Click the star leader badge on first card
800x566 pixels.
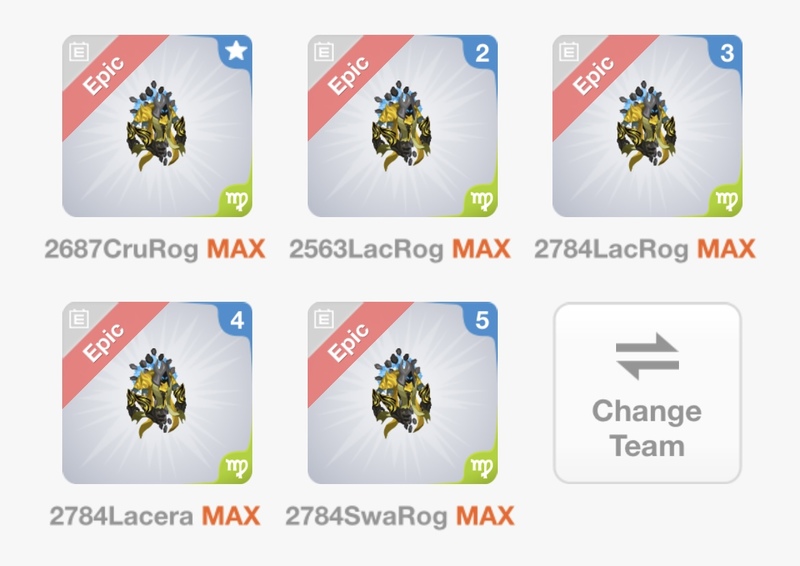[236, 51]
